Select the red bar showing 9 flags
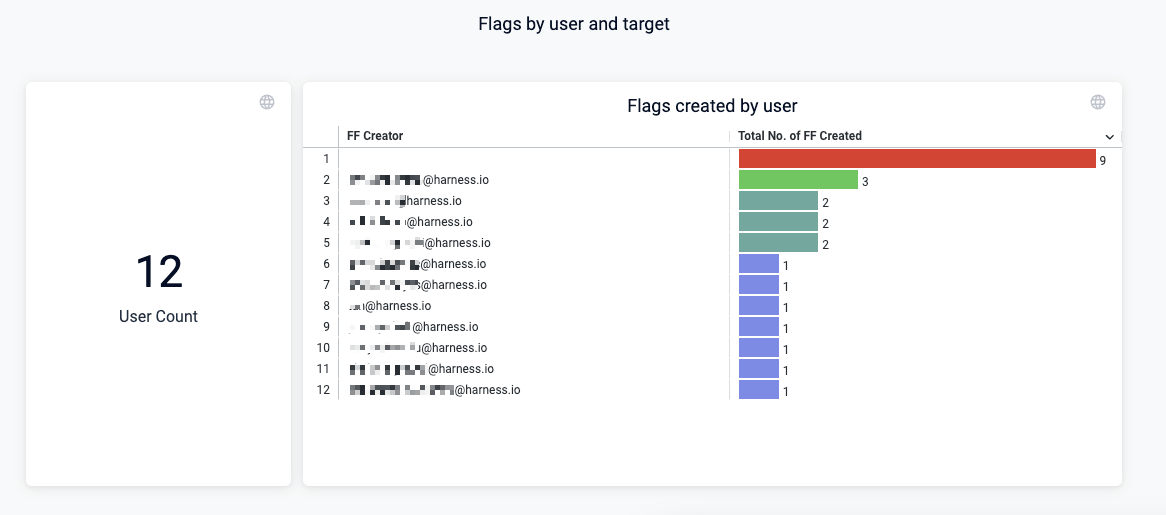The width and height of the screenshot is (1166, 515). coord(917,159)
